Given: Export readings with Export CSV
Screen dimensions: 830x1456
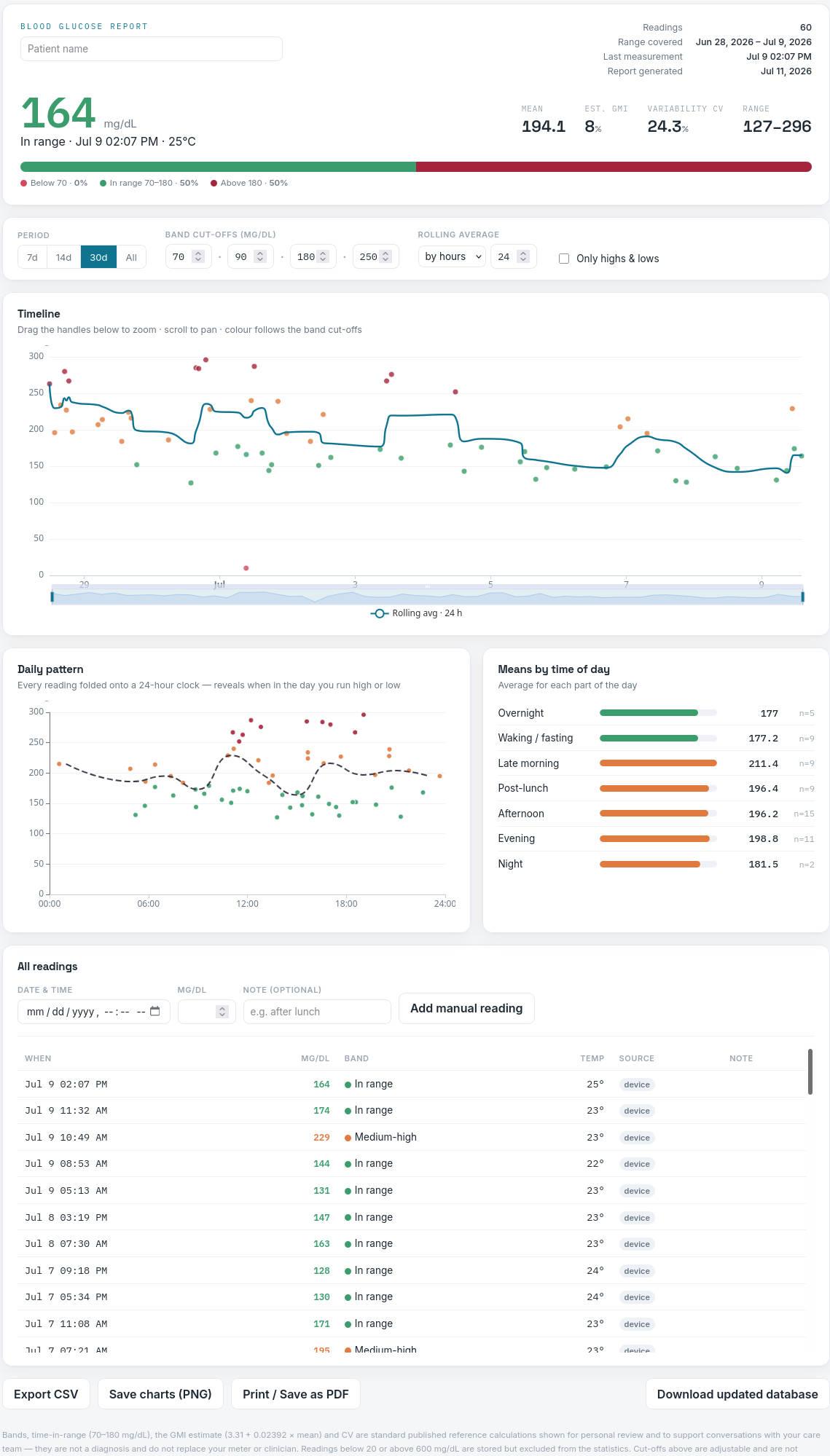Looking at the screenshot, I should [x=46, y=1394].
